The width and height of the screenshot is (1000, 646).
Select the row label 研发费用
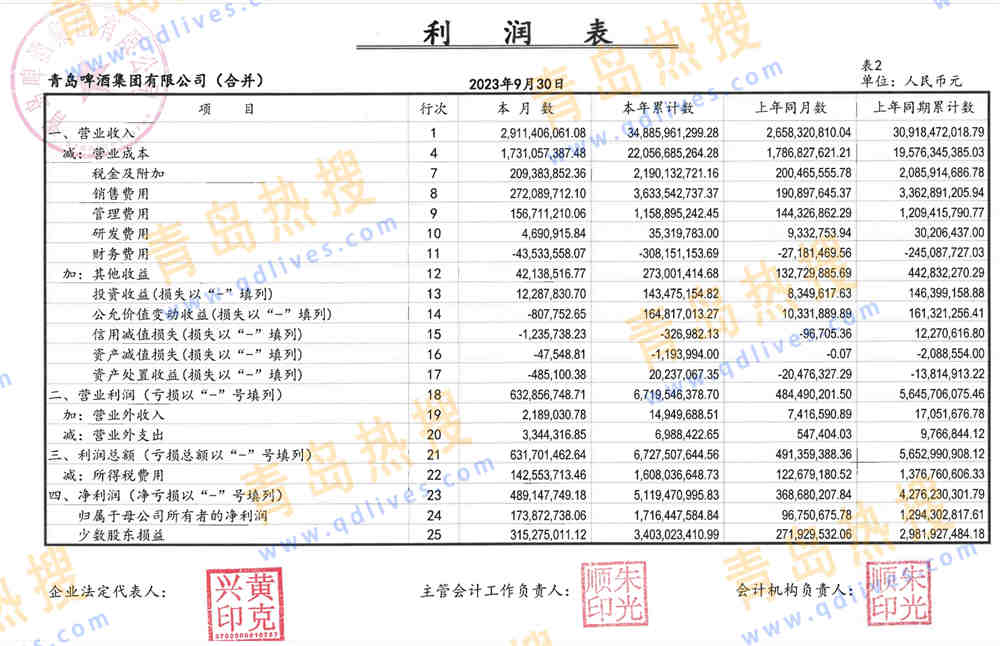coord(121,233)
